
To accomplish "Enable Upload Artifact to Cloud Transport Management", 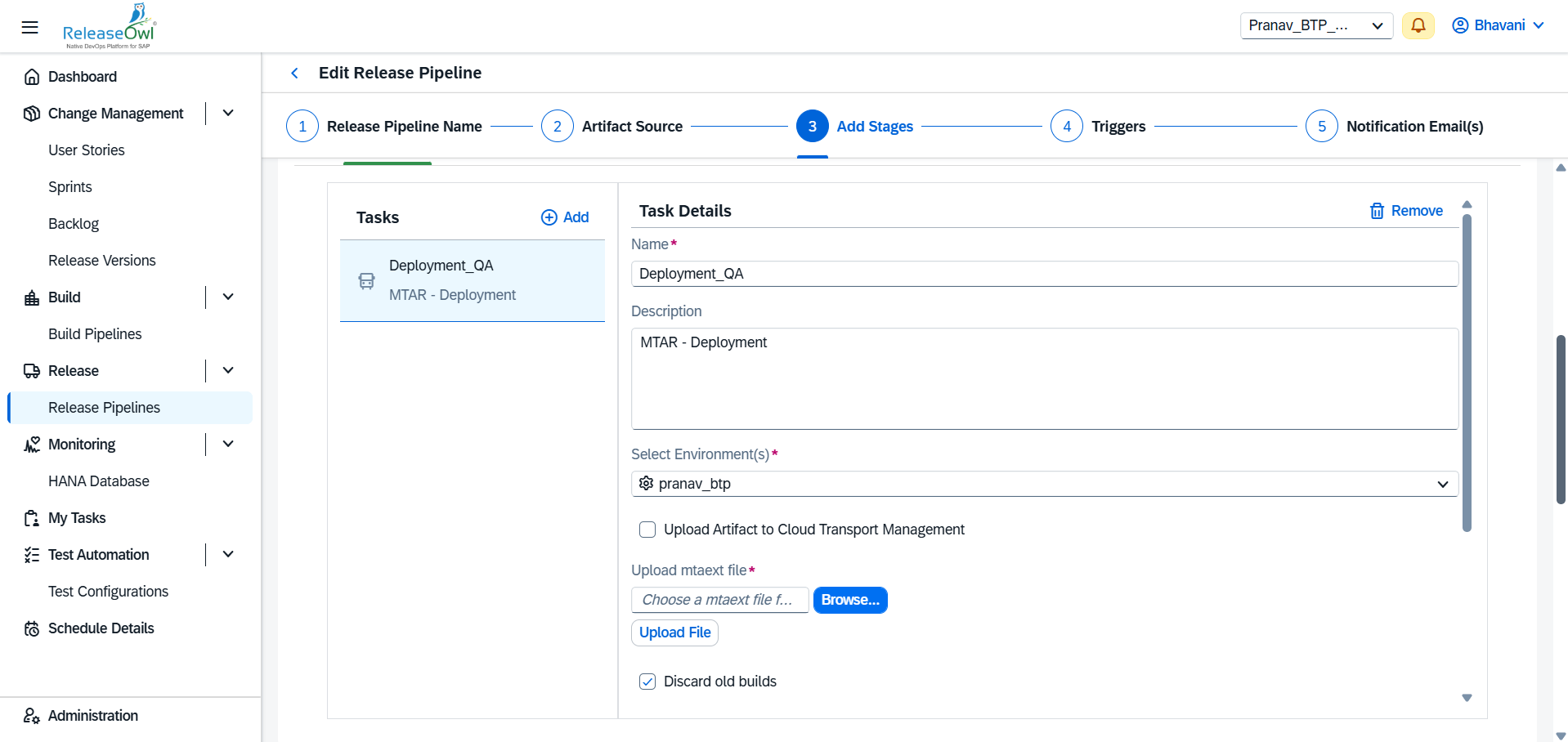I will (647, 530).
